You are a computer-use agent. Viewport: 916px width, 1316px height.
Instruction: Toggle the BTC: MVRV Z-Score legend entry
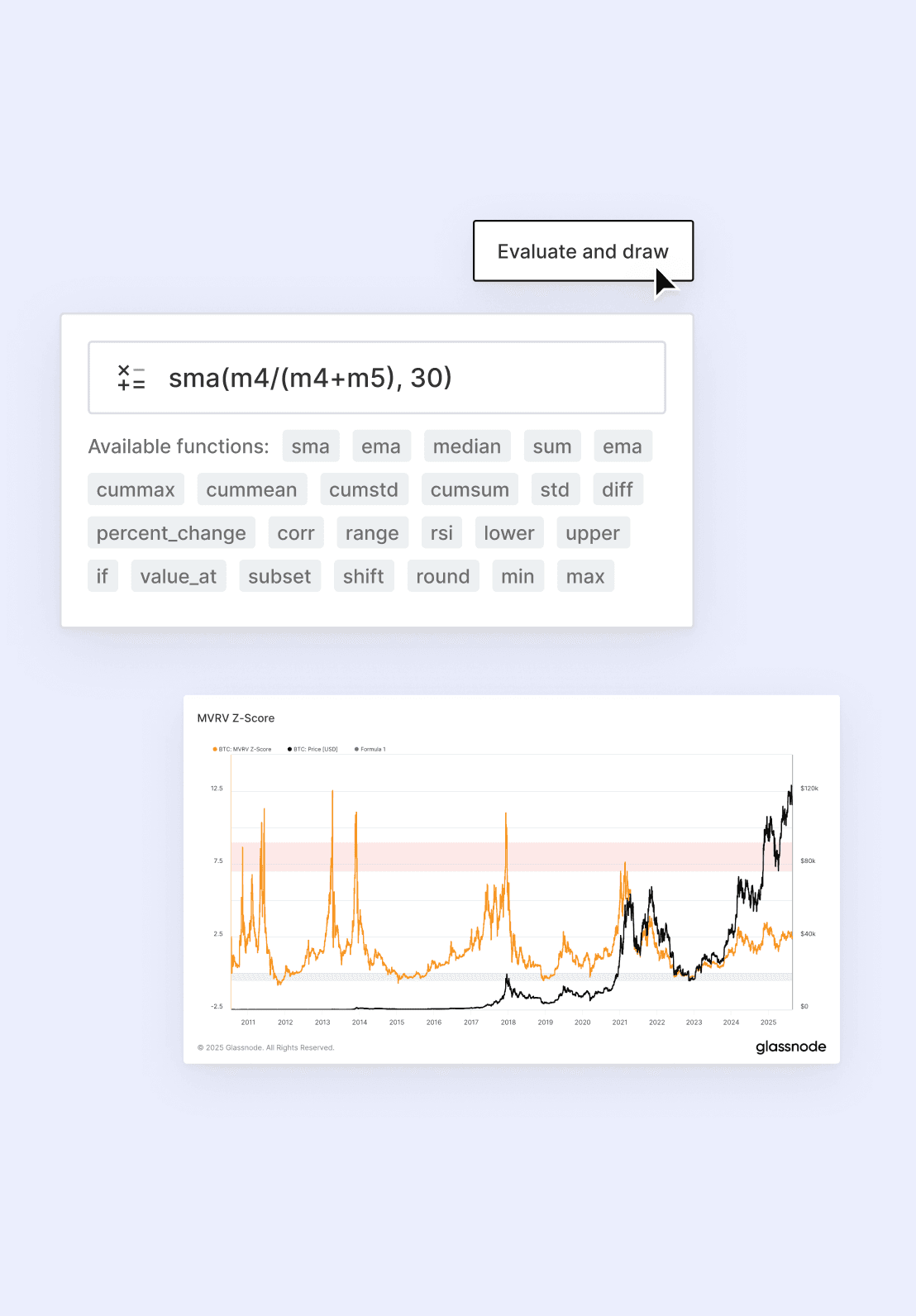245,749
